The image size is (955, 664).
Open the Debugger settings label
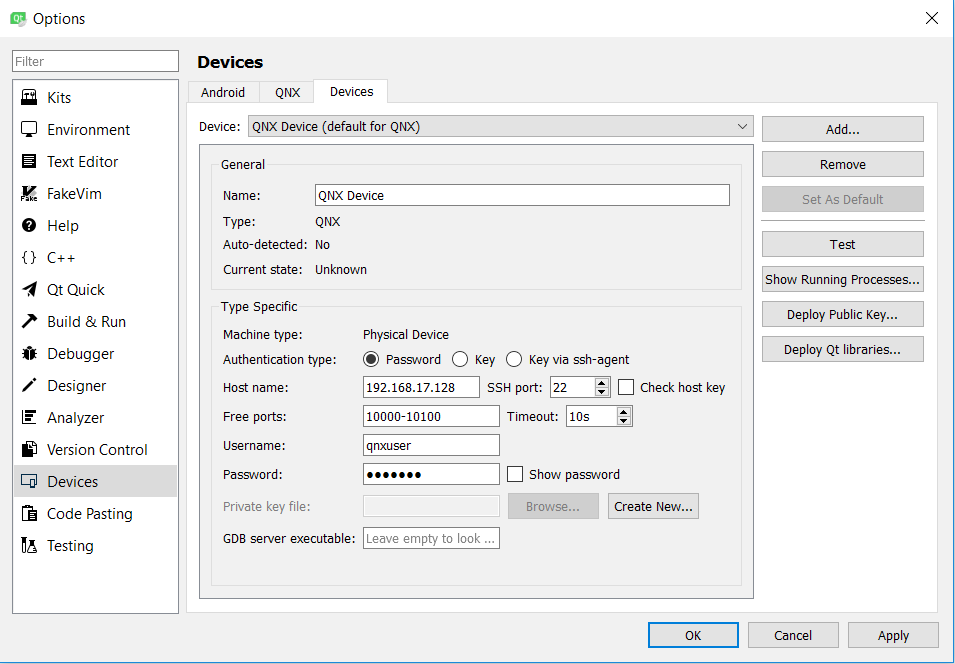80,354
